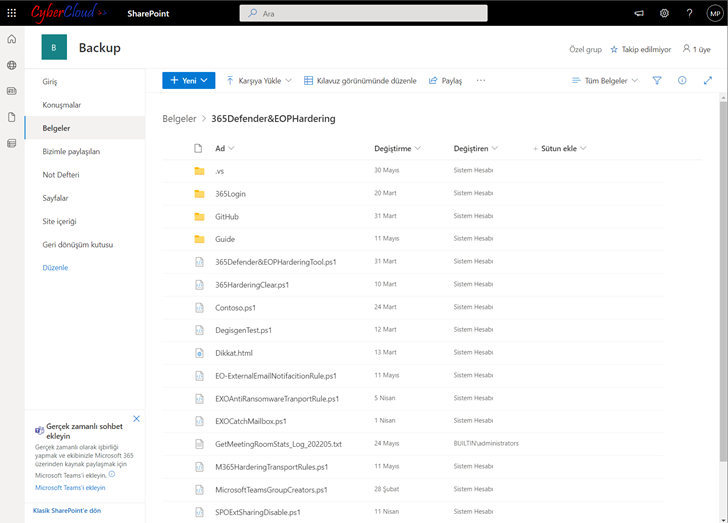This screenshot has width=728, height=523.
Task: Click the GitHub folder icon
Action: click(199, 216)
